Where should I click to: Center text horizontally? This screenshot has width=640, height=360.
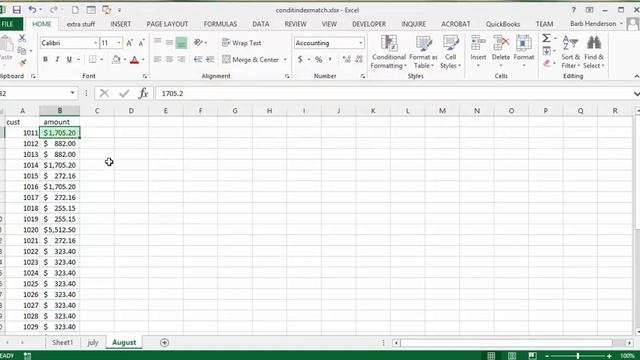click(169, 60)
